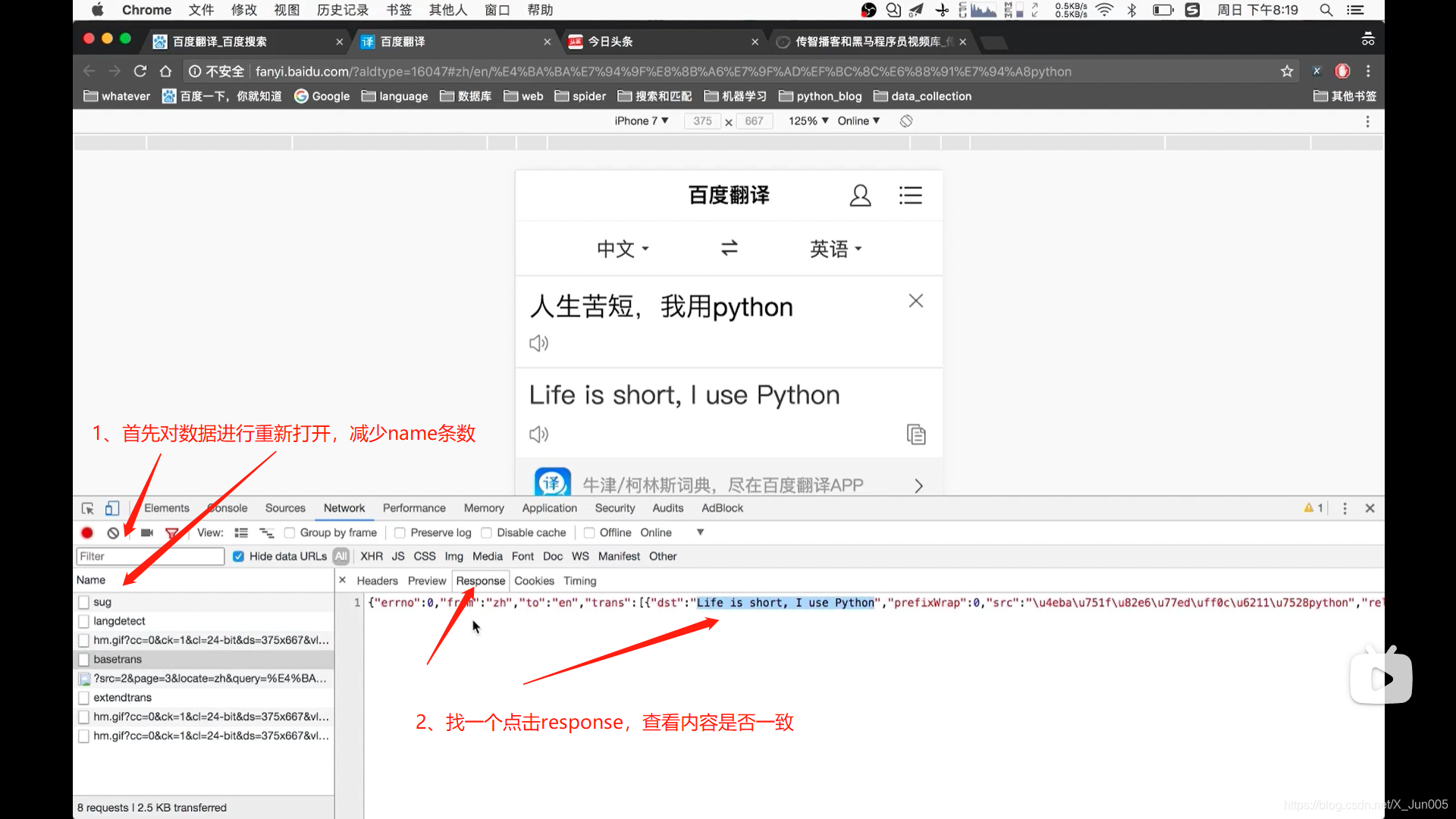Viewport: 1456px width, 819px height.
Task: Show the network overview waterfall icon
Action: pyautogui.click(x=267, y=533)
